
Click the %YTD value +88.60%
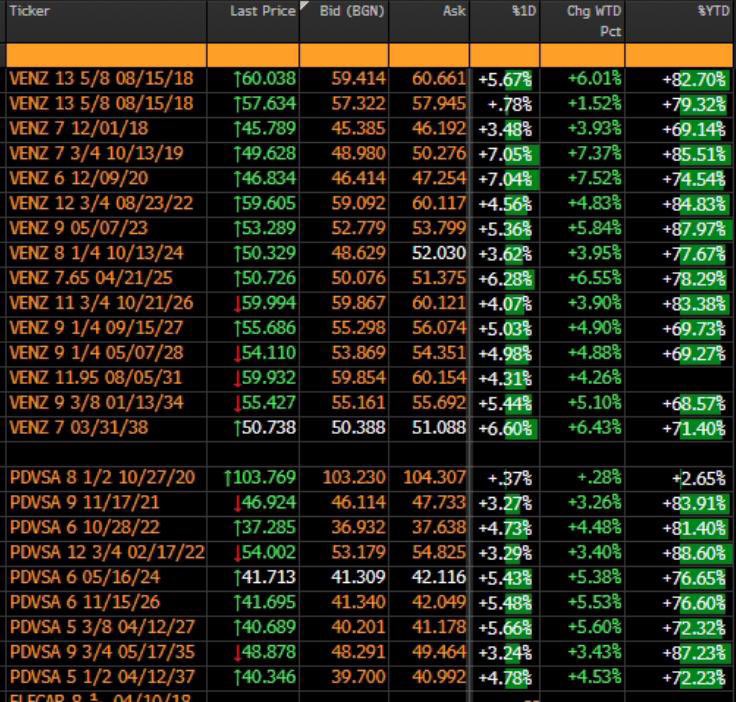pos(694,553)
